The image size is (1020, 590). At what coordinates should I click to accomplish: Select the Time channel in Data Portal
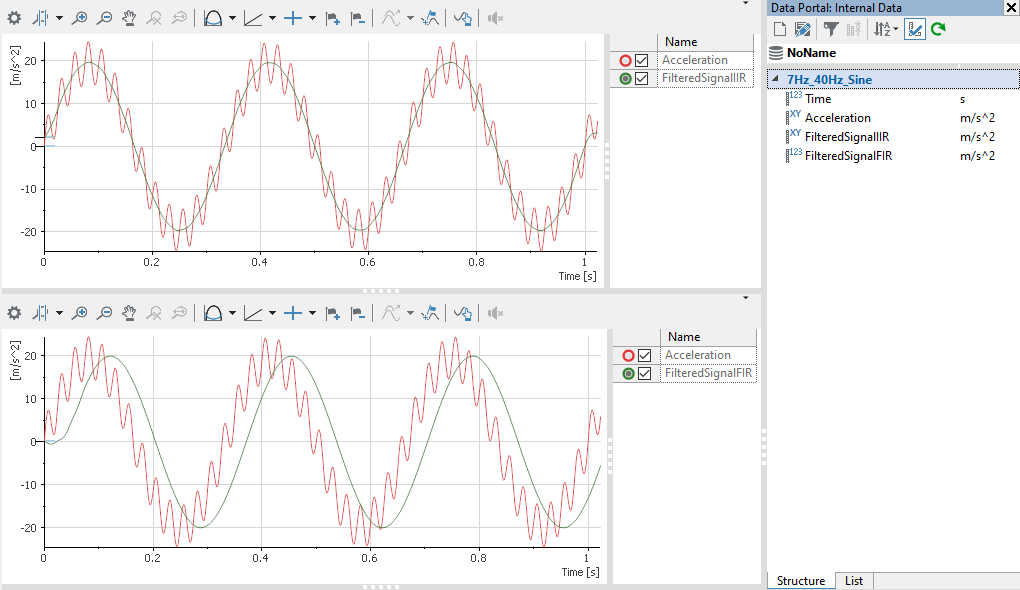tap(817, 99)
